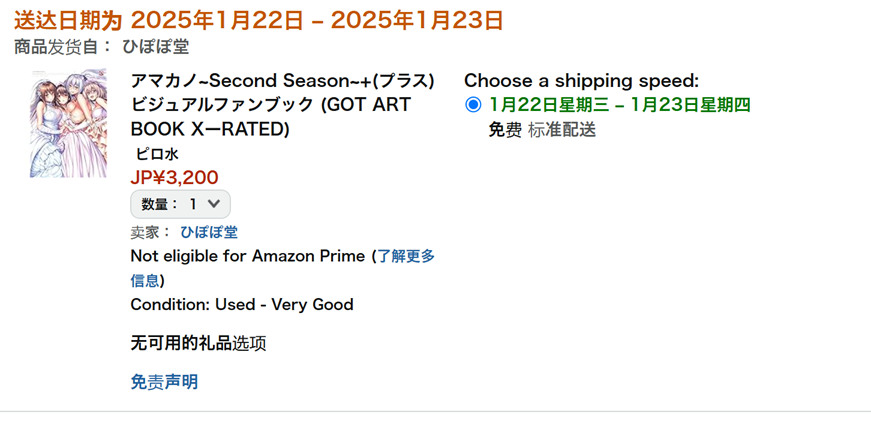Click the author name ピロ水

point(157,154)
